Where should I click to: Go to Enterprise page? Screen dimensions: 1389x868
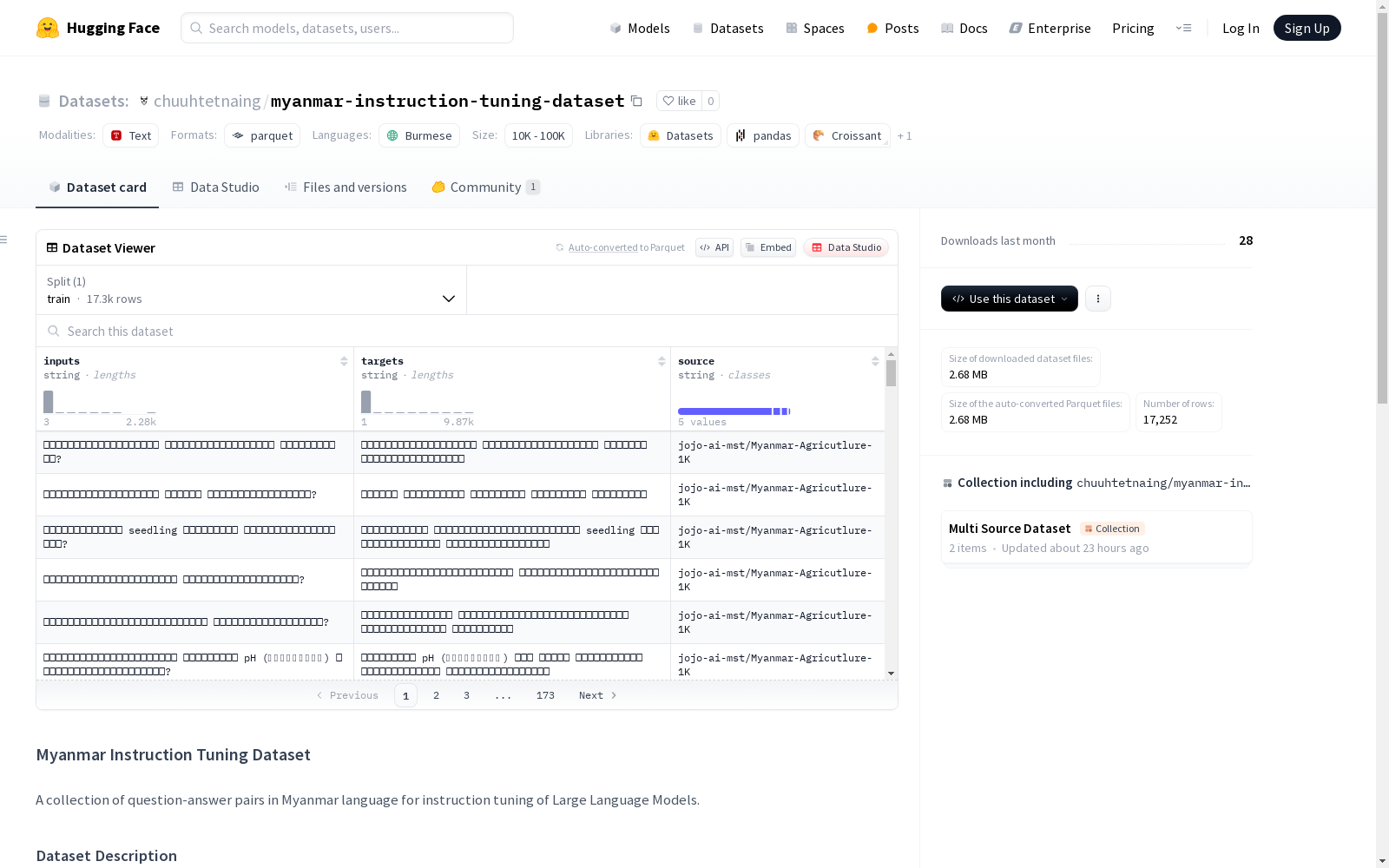1050,28
